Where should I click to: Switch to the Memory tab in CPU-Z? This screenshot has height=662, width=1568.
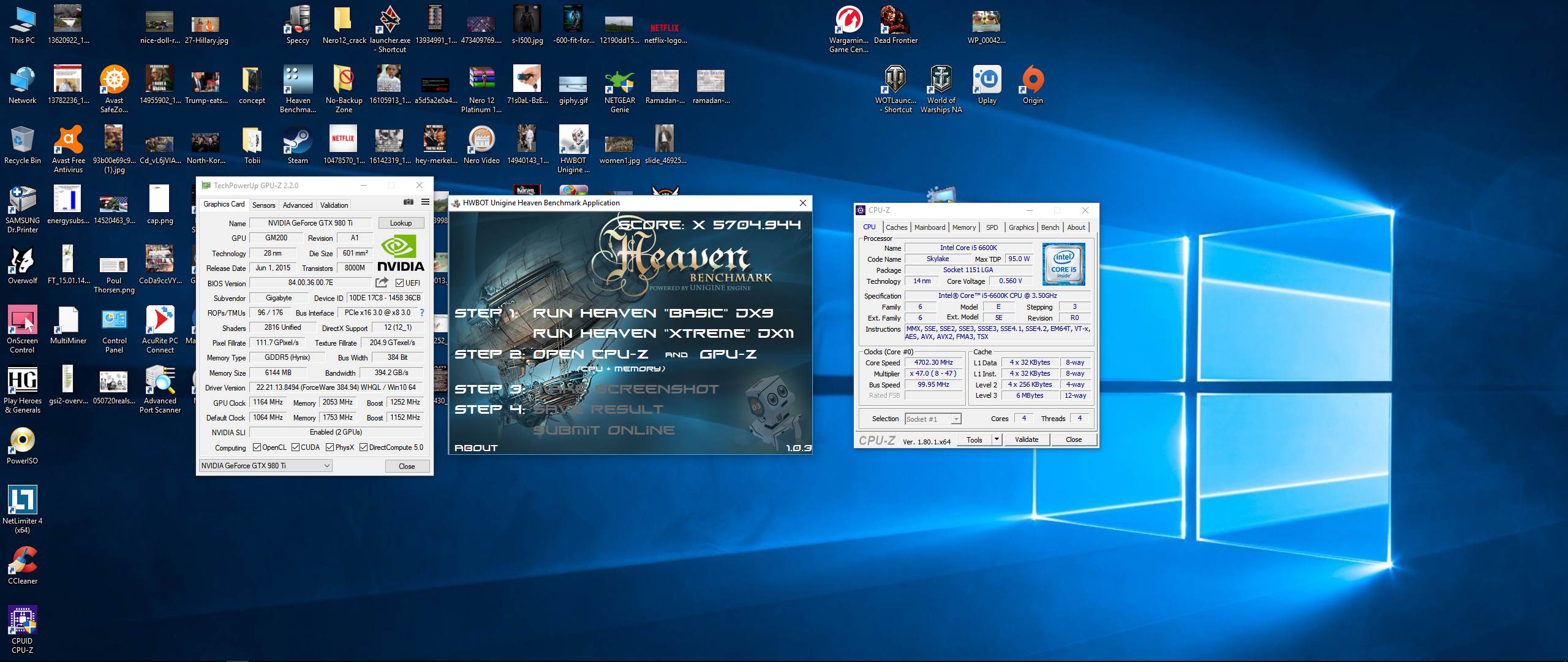pos(964,227)
